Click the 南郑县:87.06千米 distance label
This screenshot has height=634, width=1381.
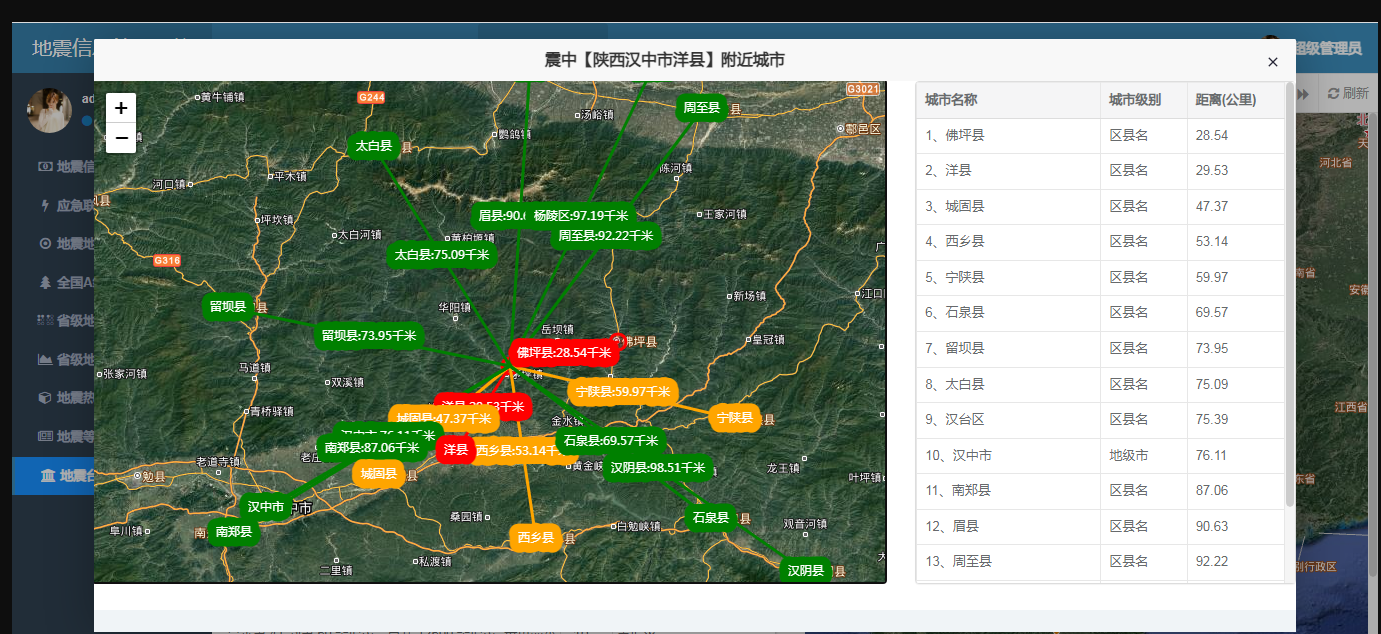(371, 448)
